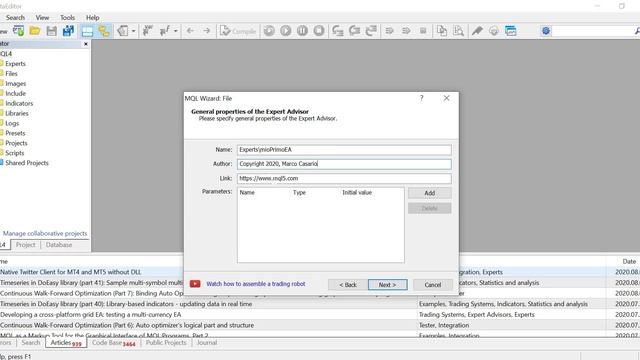
Task: Click the bookmark tag toolbar icon
Action: pyautogui.click(x=123, y=31)
